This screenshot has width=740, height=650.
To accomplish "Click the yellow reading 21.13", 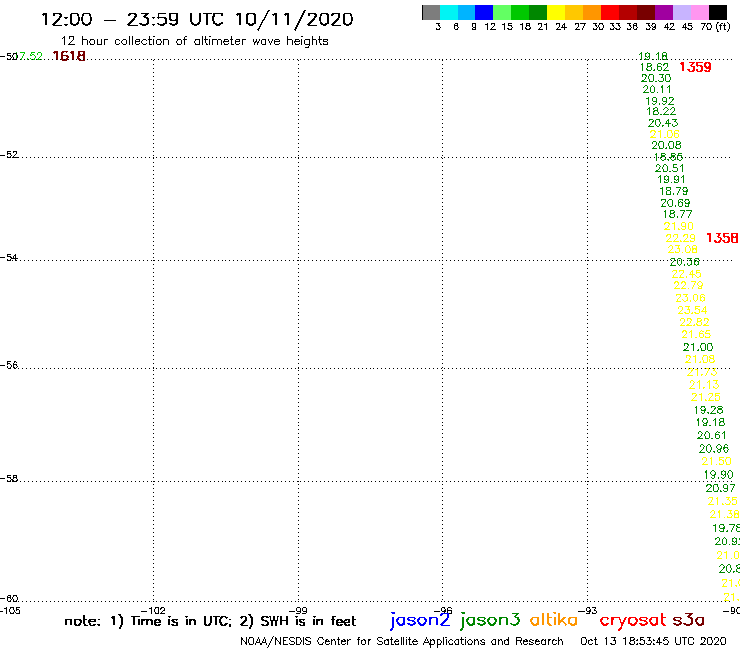I will pyautogui.click(x=704, y=385).
